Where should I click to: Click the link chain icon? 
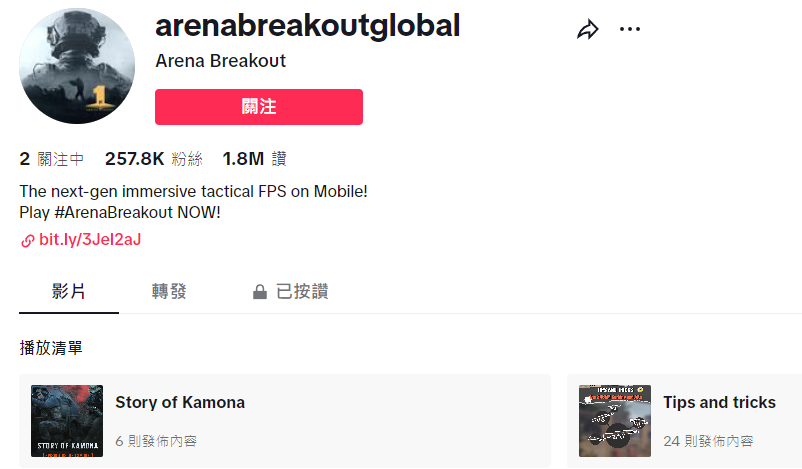(27, 241)
